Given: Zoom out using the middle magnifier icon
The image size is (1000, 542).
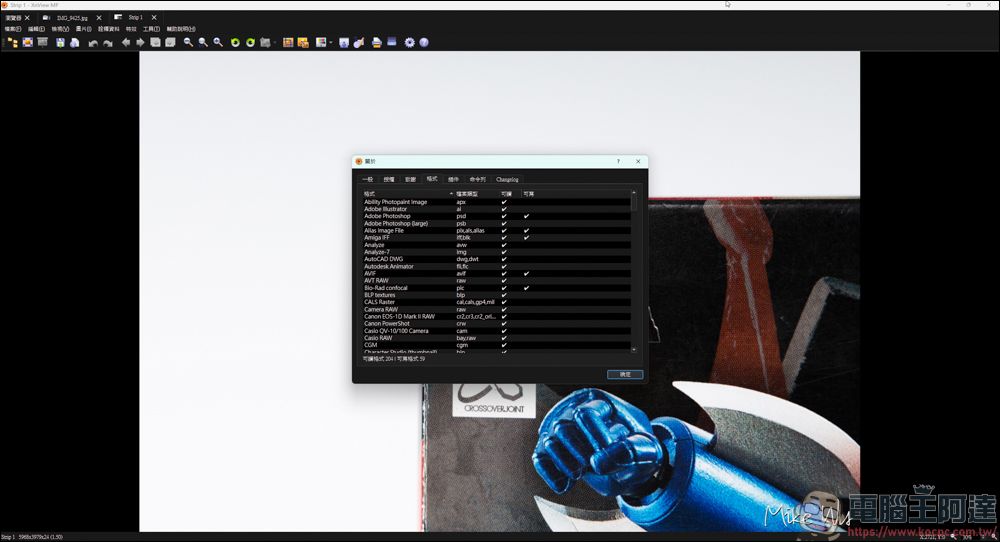Looking at the screenshot, I should 203,43.
